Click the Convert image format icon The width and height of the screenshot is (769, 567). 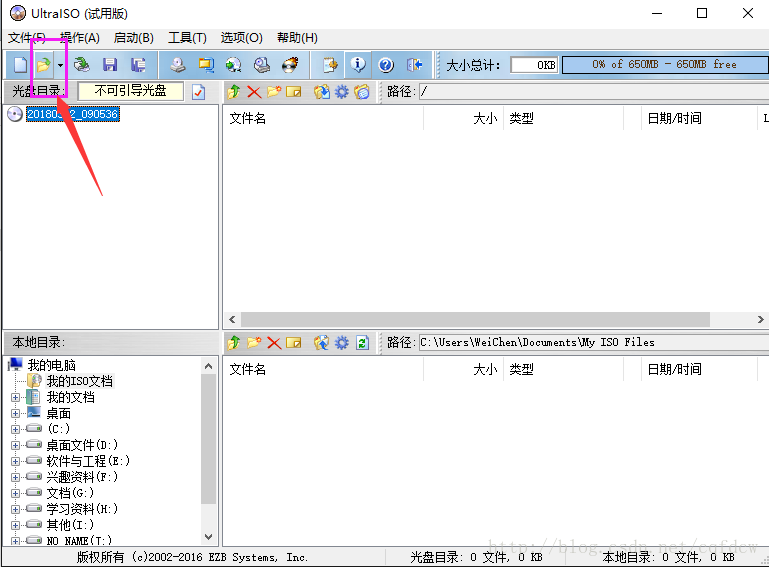[x=206, y=65]
